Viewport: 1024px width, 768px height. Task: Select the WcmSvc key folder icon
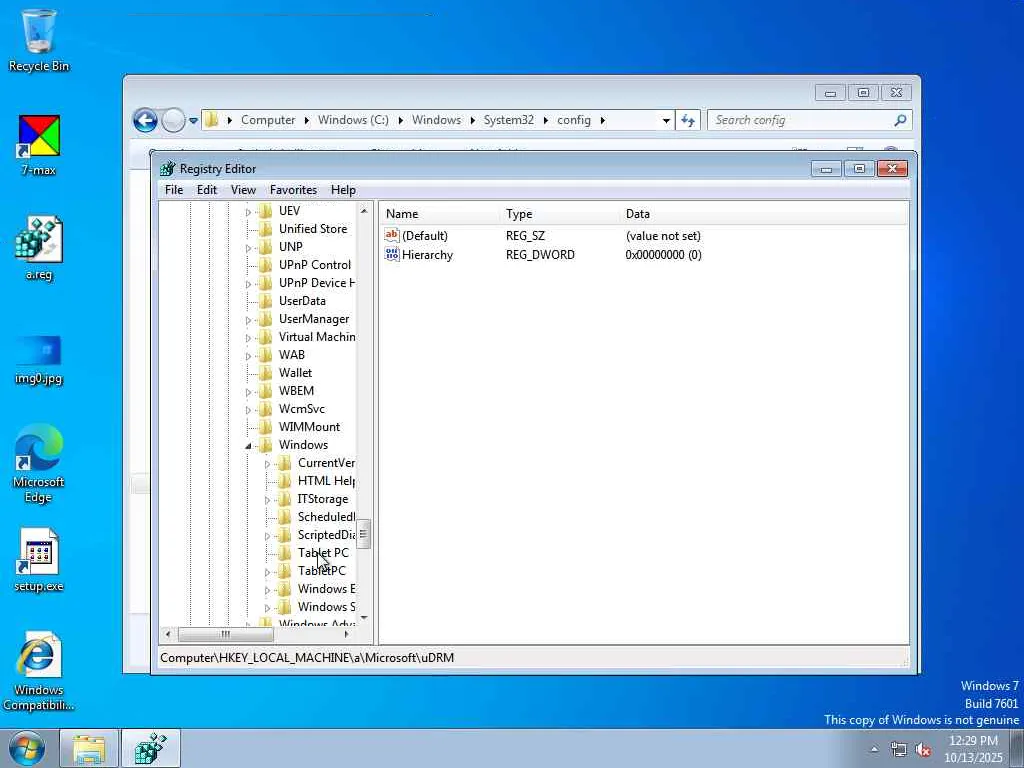[x=265, y=409]
